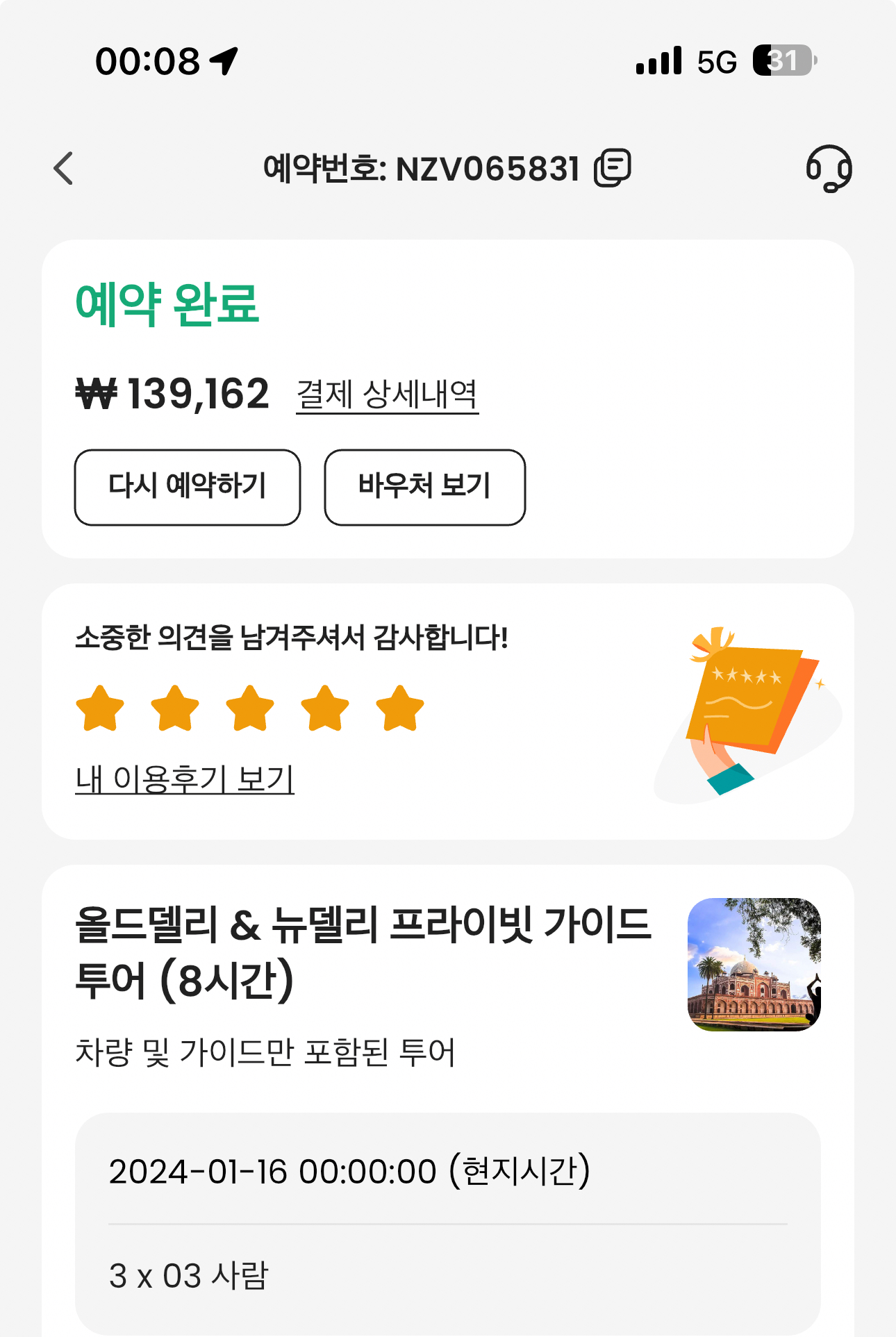Tap the back arrow icon
Viewport: 896px width, 1337px height.
(x=63, y=168)
